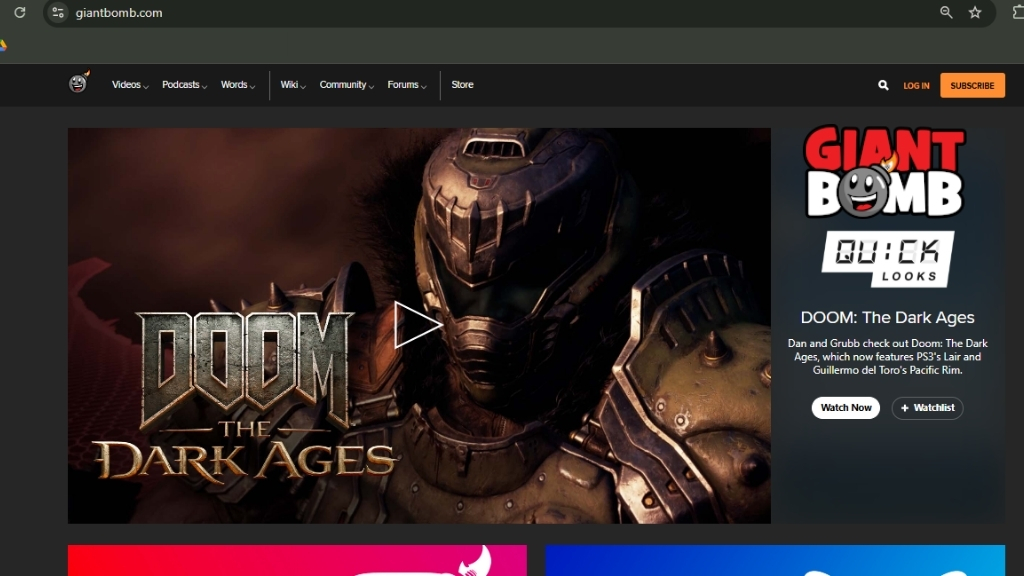Reload the page with the refresh icon
This screenshot has height=576, width=1024.
pyautogui.click(x=20, y=12)
